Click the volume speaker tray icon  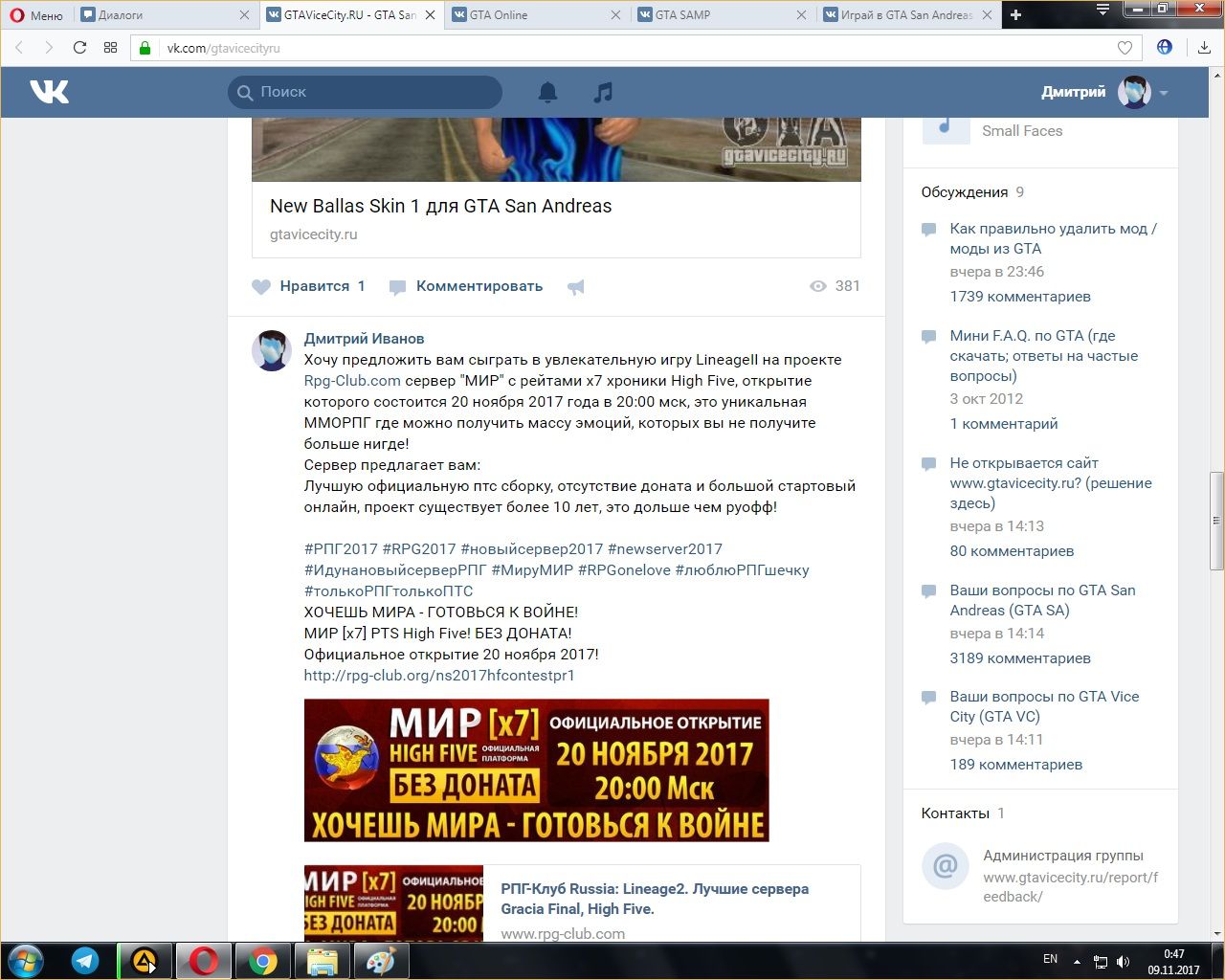(1123, 962)
